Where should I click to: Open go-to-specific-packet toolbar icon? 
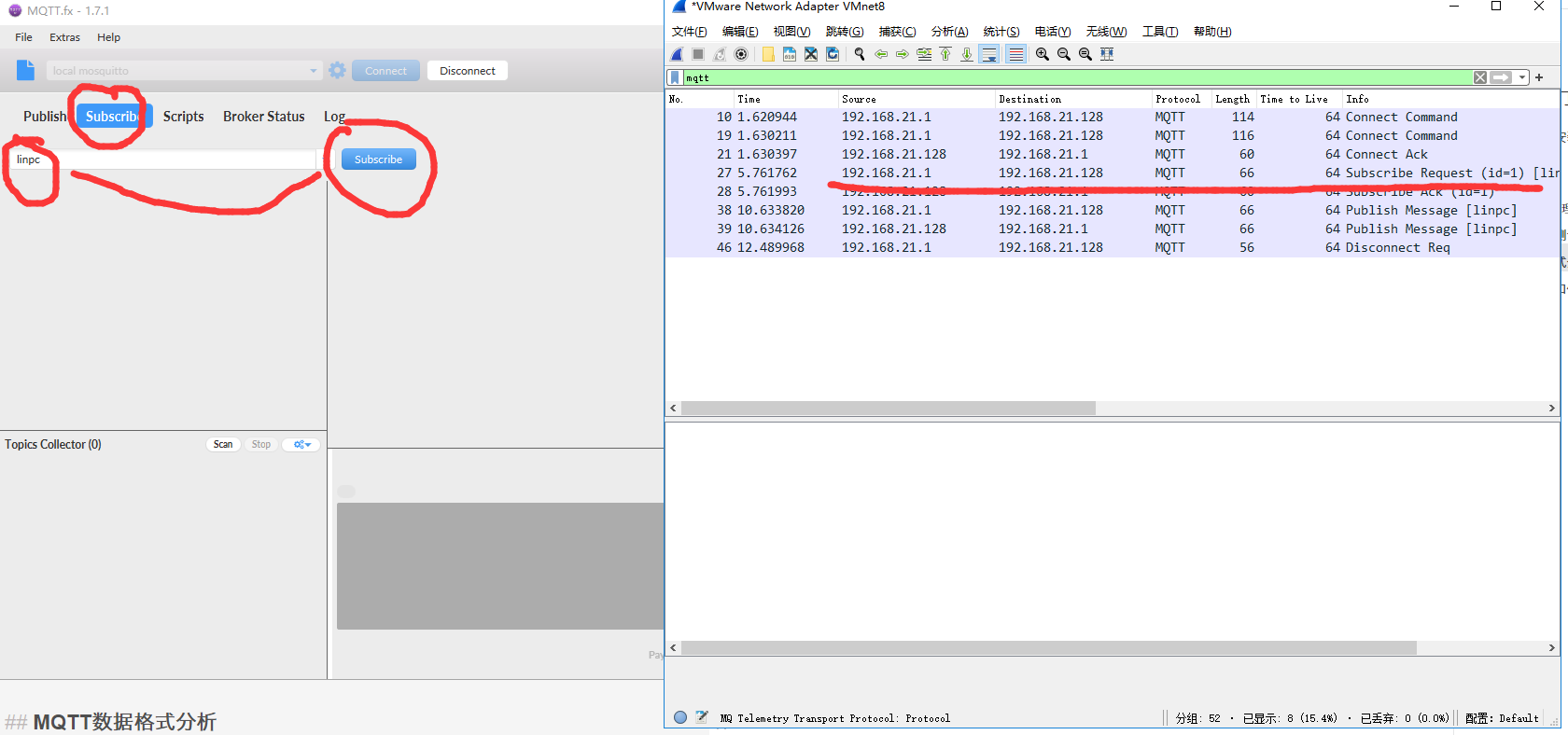coord(924,54)
